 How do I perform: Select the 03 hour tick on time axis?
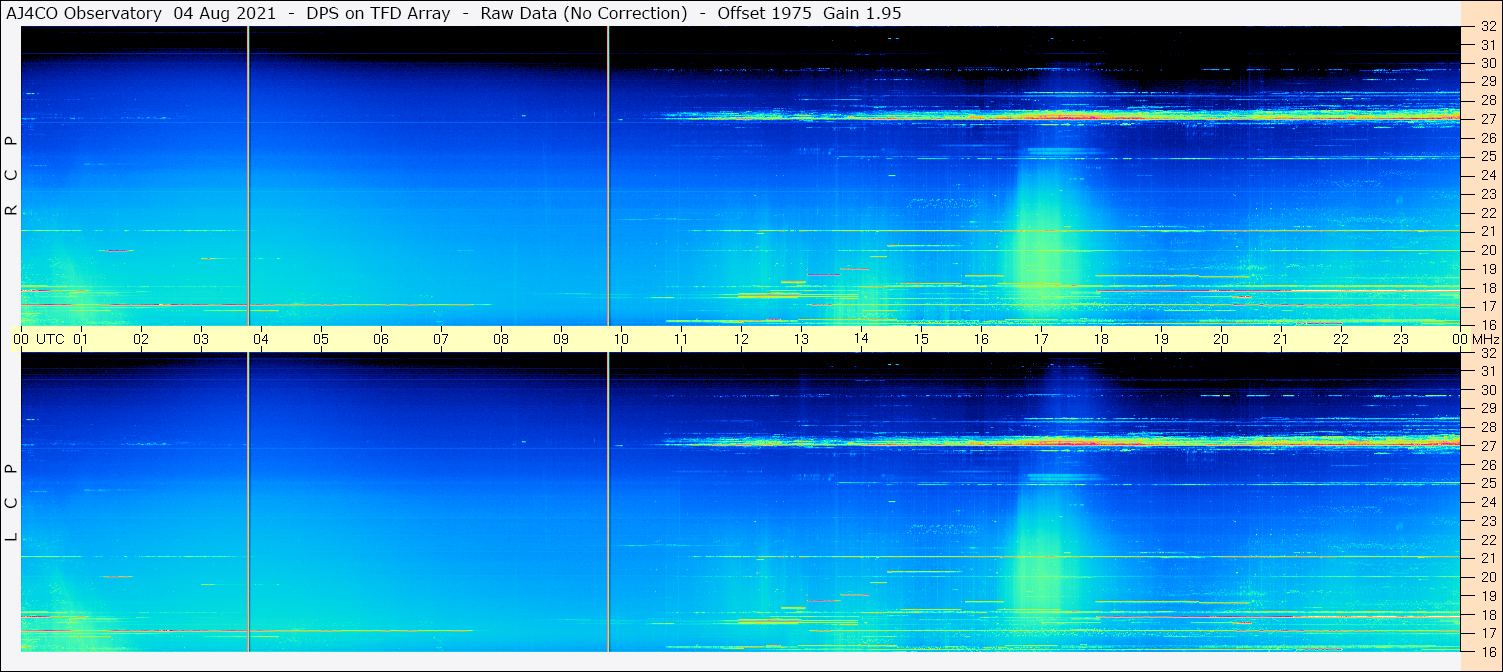201,339
